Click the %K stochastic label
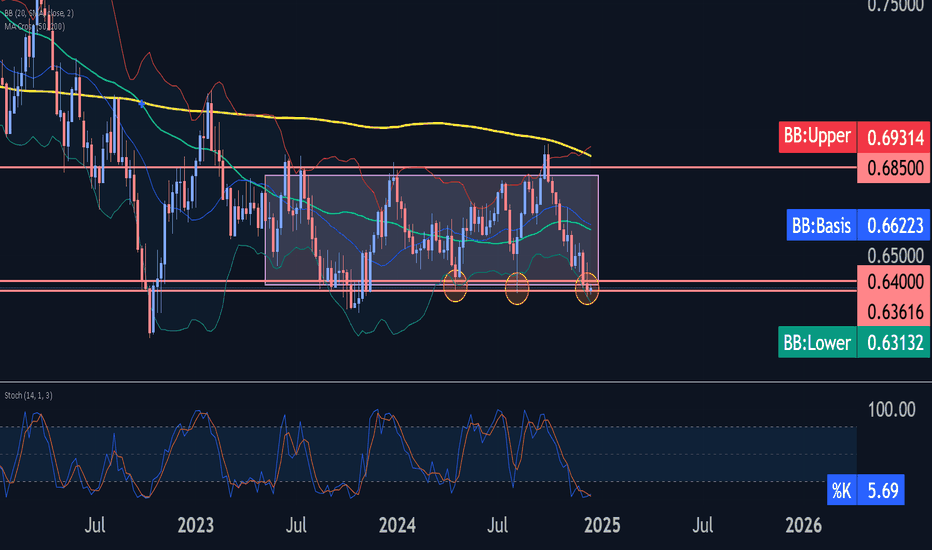Screen dimensions: 932x550 tap(842, 491)
